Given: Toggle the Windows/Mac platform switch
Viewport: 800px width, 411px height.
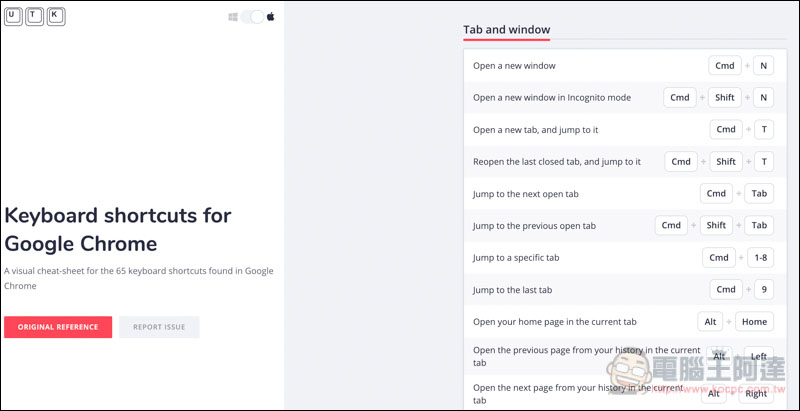Looking at the screenshot, I should click(253, 17).
